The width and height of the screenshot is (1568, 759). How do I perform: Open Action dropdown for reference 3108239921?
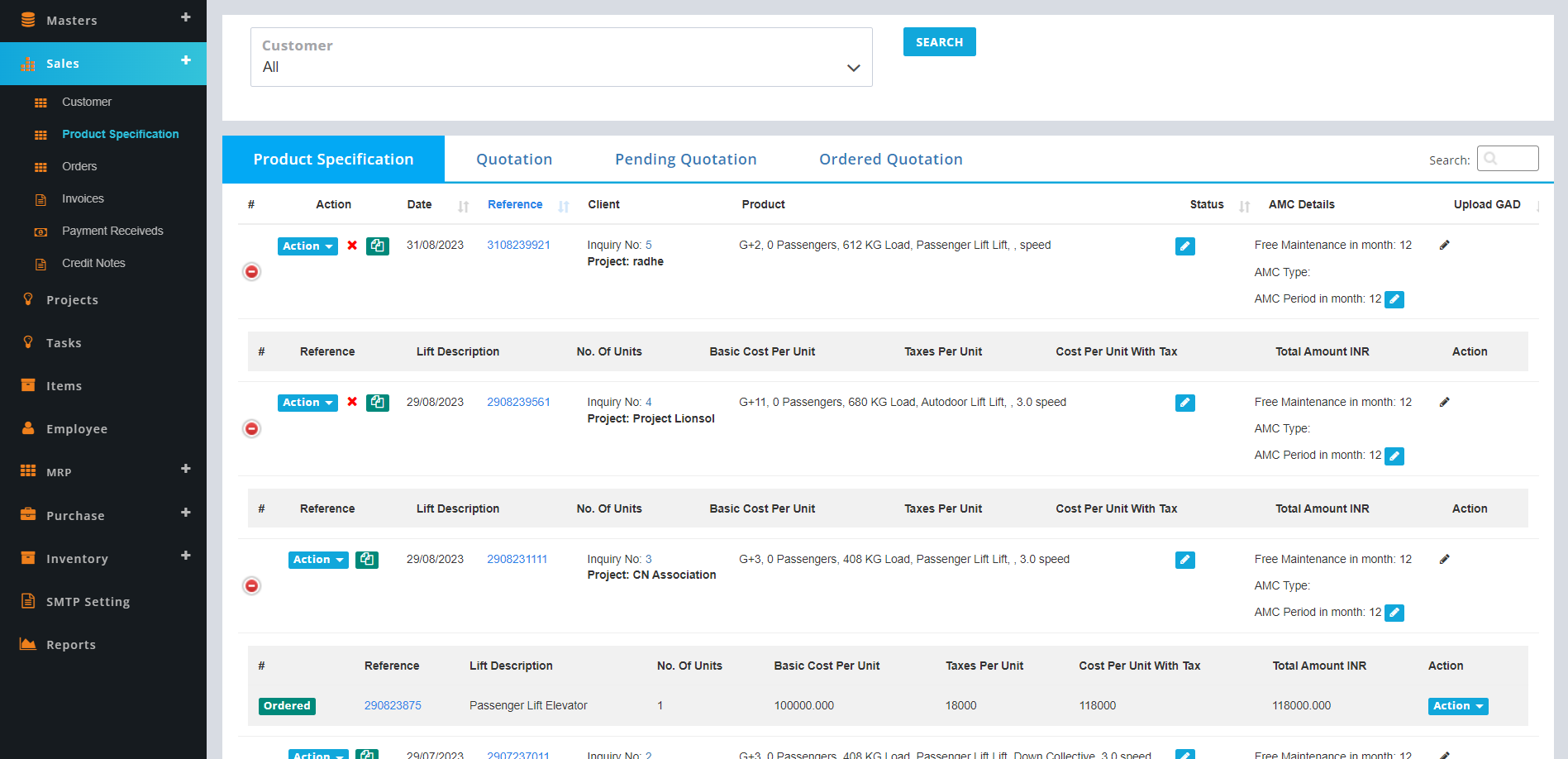point(307,246)
